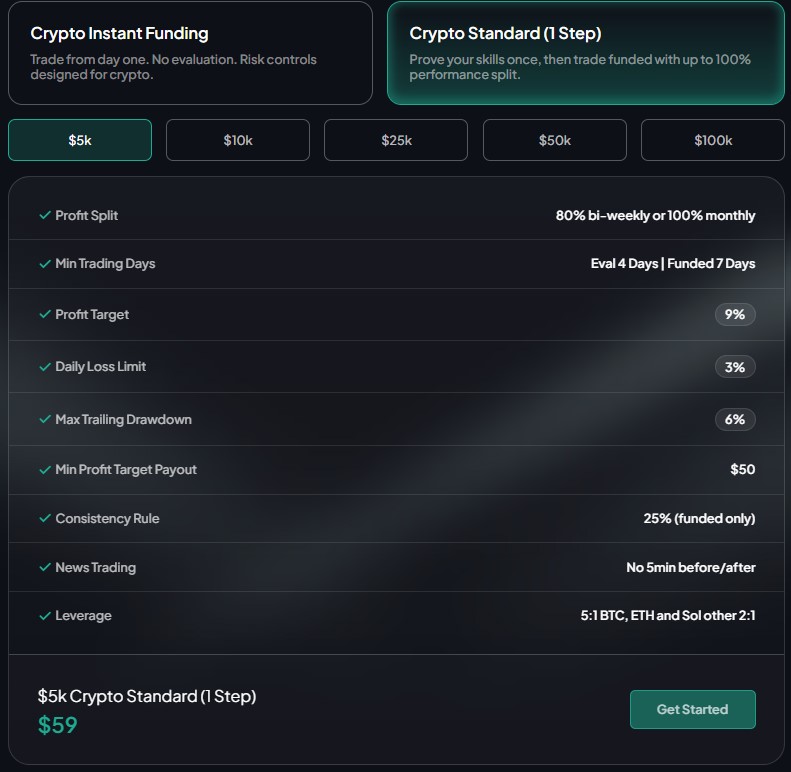Viewport: 791px width, 772px height.
Task: Click the checkmark icon beside Daily Loss Limit
Action: click(44, 367)
